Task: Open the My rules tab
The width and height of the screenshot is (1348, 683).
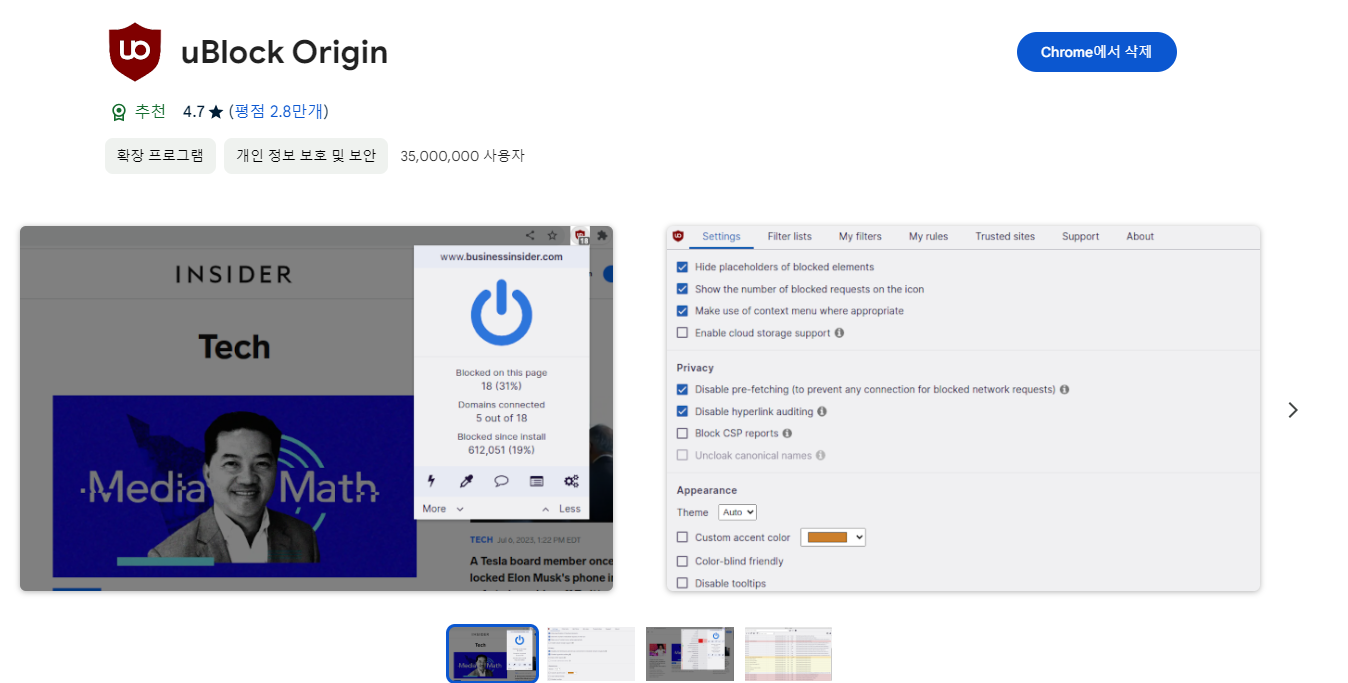Action: pos(928,237)
